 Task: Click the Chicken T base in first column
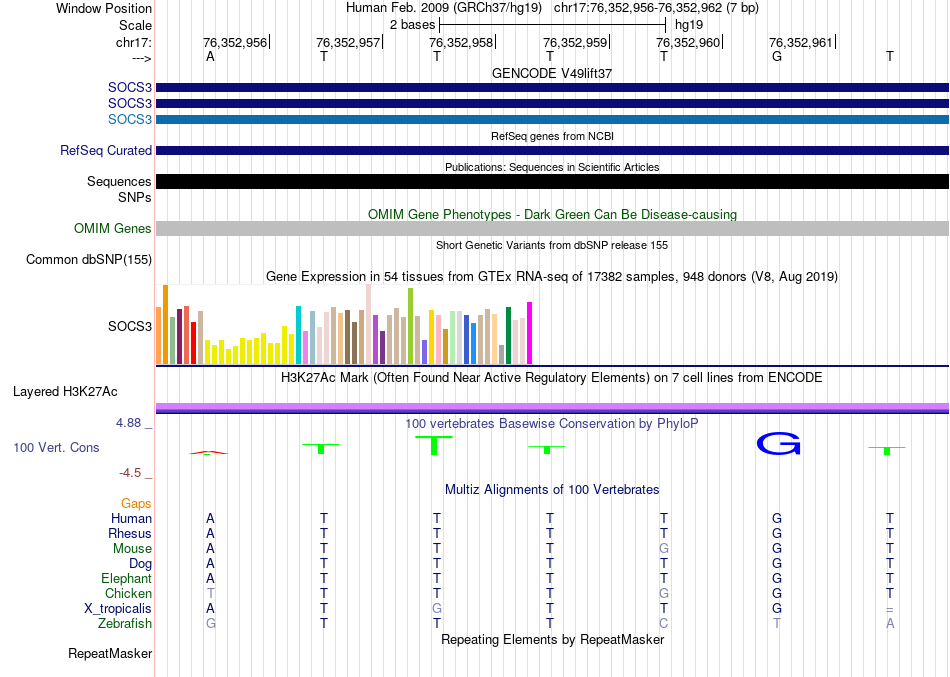(x=210, y=593)
